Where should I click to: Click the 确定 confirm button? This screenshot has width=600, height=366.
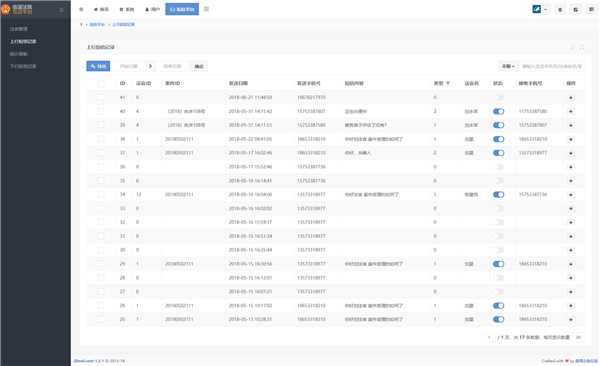(x=199, y=66)
